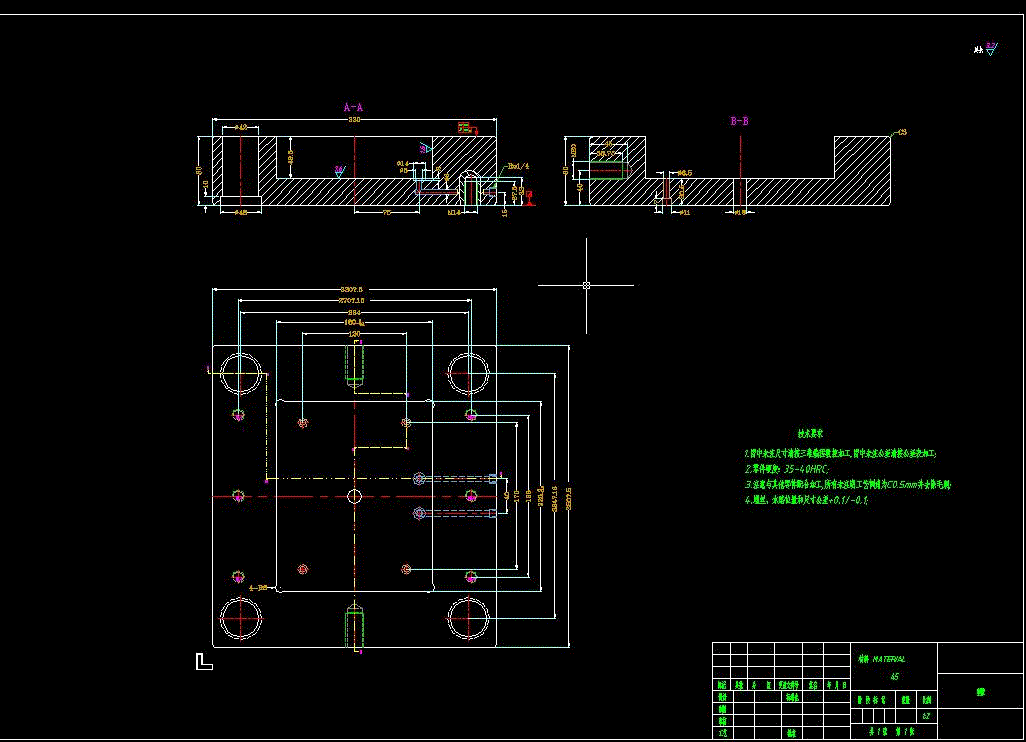Click the 170 vertical dimension in plan view
1026x742 pixels.
[517, 495]
